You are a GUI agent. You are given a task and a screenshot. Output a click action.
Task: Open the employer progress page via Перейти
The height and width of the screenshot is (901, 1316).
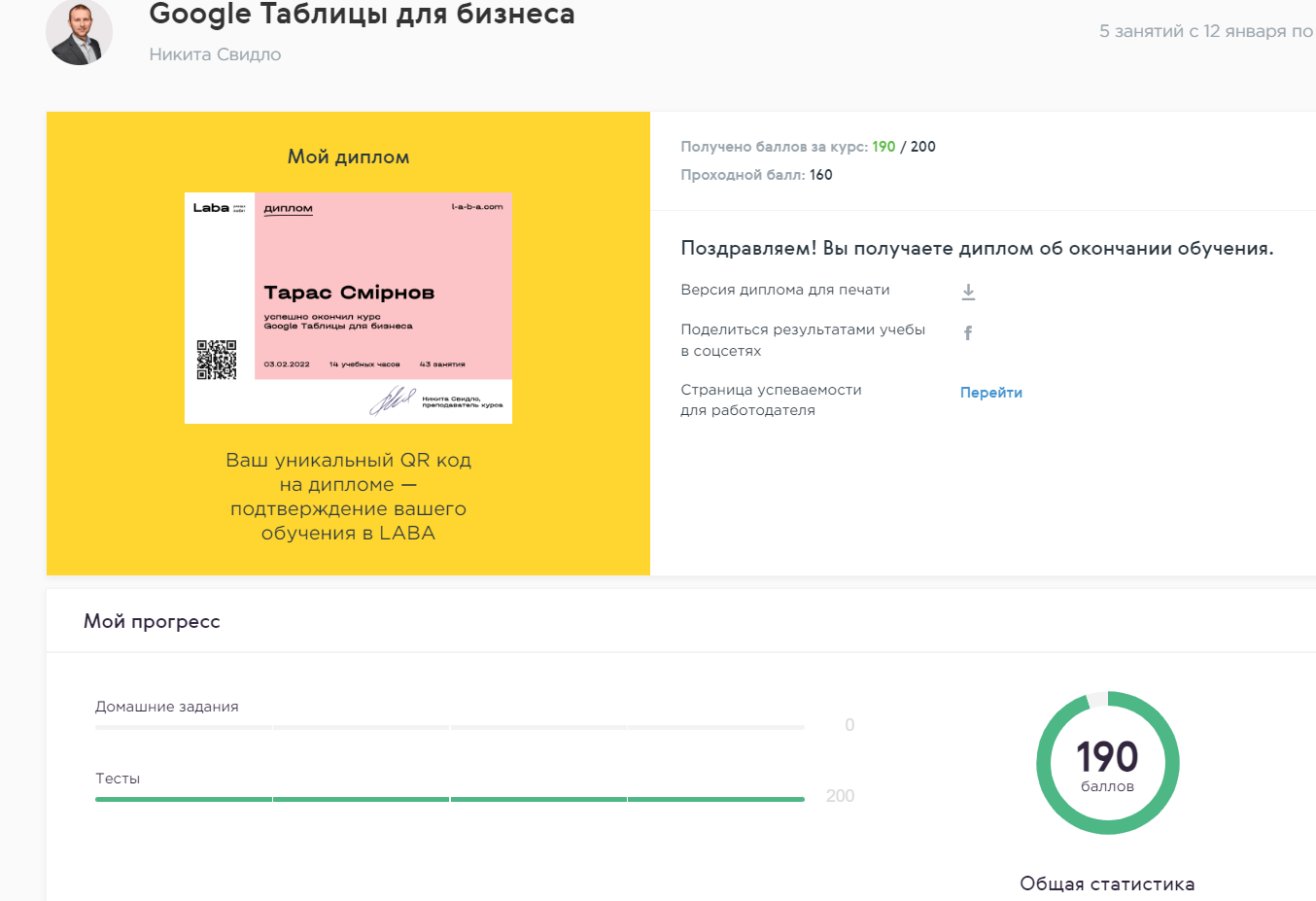[x=991, y=393]
